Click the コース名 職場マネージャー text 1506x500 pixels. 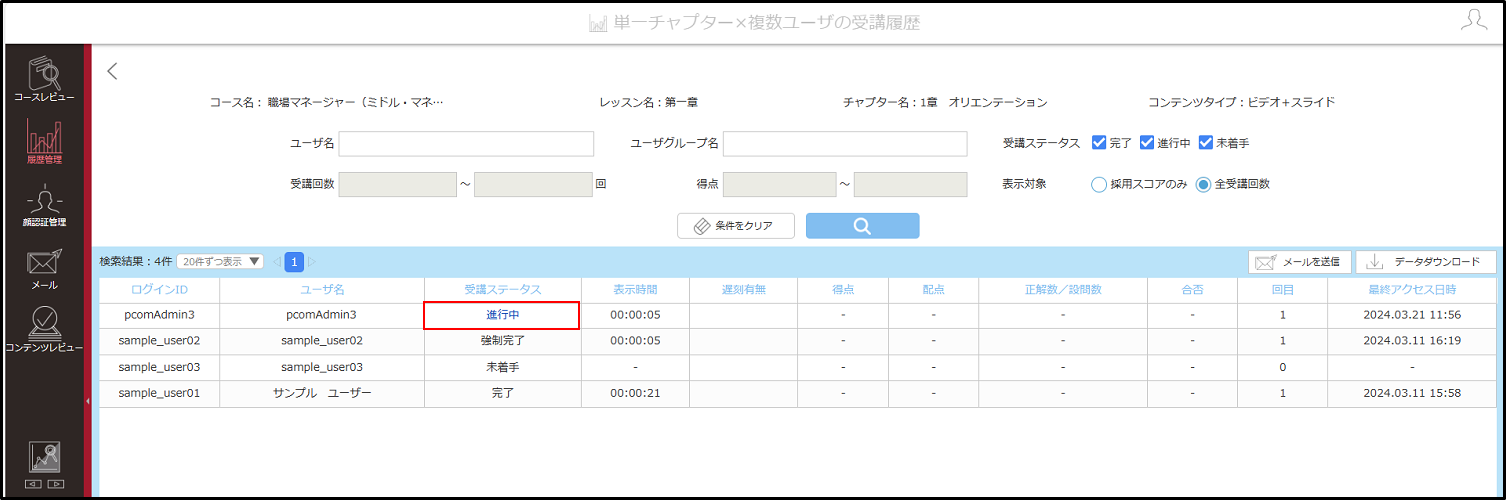pos(326,102)
